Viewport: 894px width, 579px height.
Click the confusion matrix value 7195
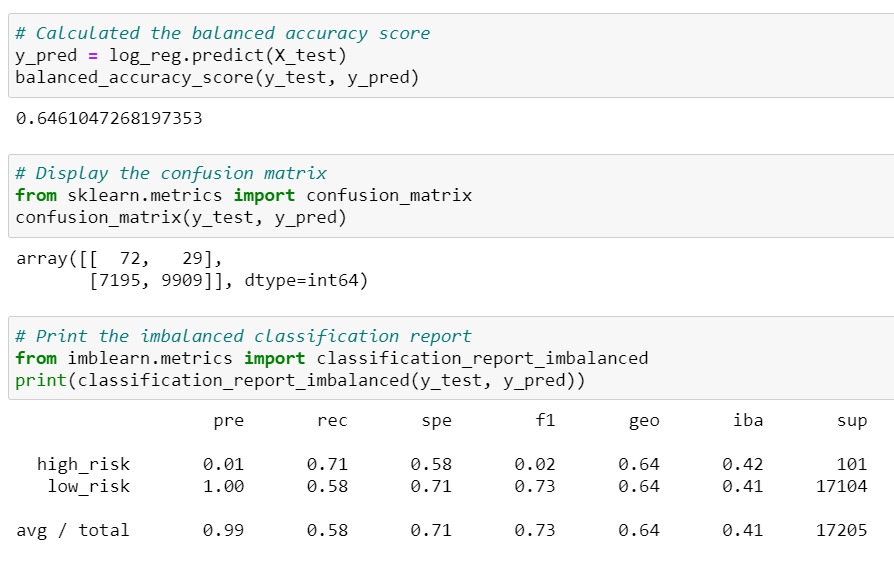[x=120, y=281]
